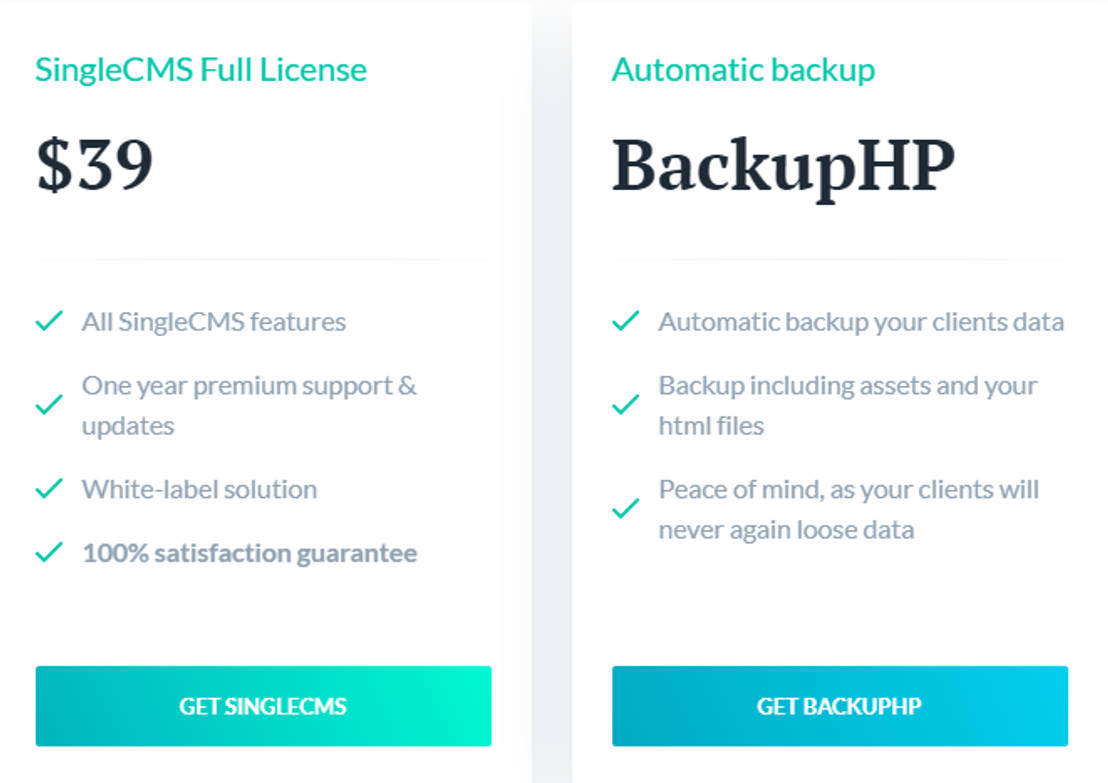Click checkmark next to Automatic backup clients data
Screen dimensions: 1108x783
click(x=625, y=322)
